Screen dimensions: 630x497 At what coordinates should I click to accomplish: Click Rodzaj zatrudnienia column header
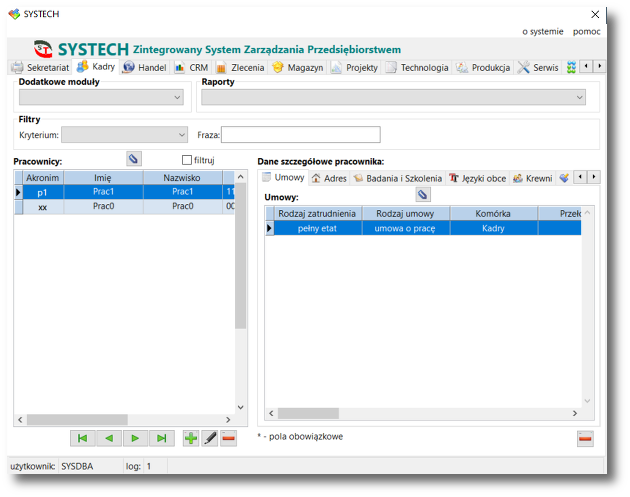pyautogui.click(x=317, y=214)
